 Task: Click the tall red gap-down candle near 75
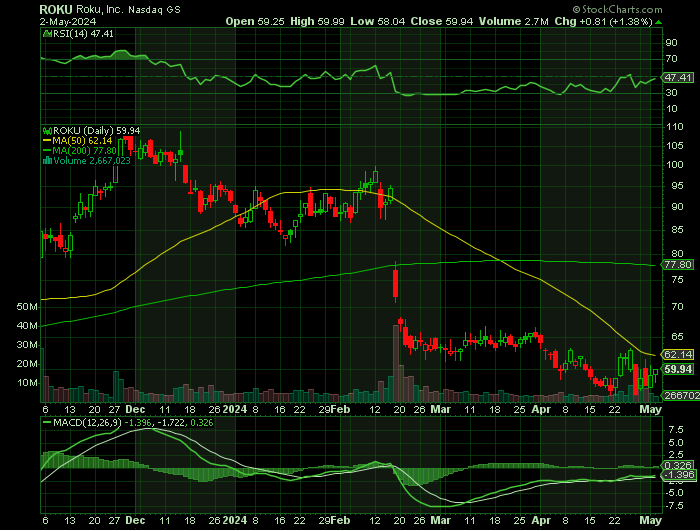(395, 282)
